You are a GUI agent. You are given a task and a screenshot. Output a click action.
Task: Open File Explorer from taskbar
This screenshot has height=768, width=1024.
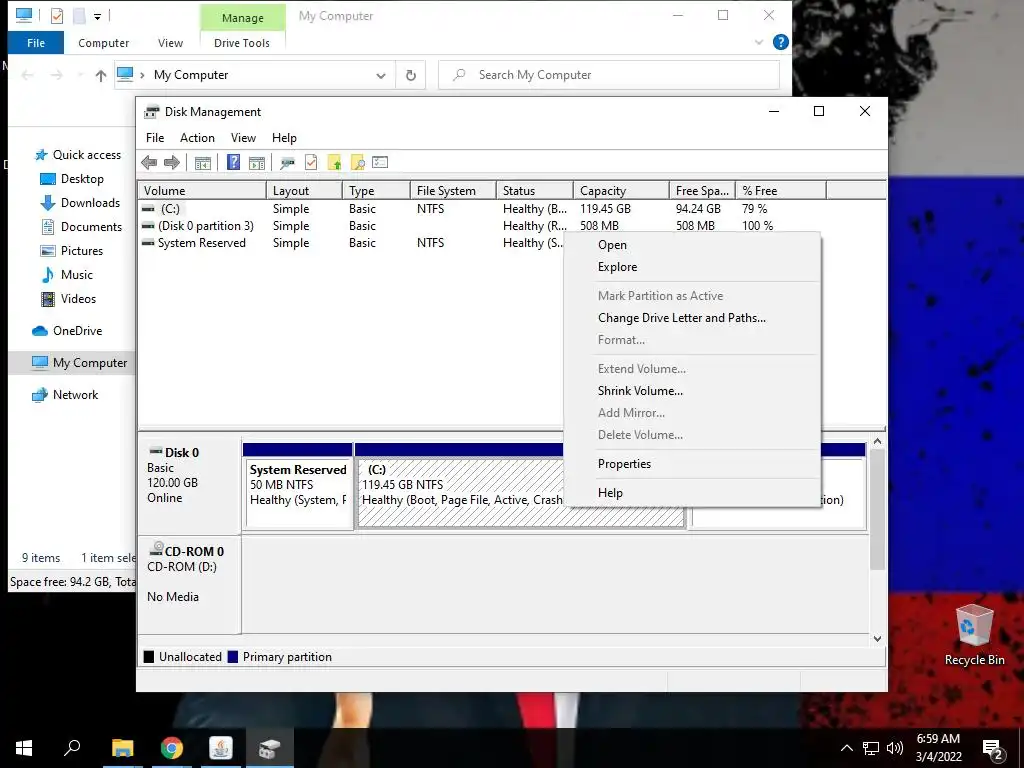pyautogui.click(x=122, y=748)
